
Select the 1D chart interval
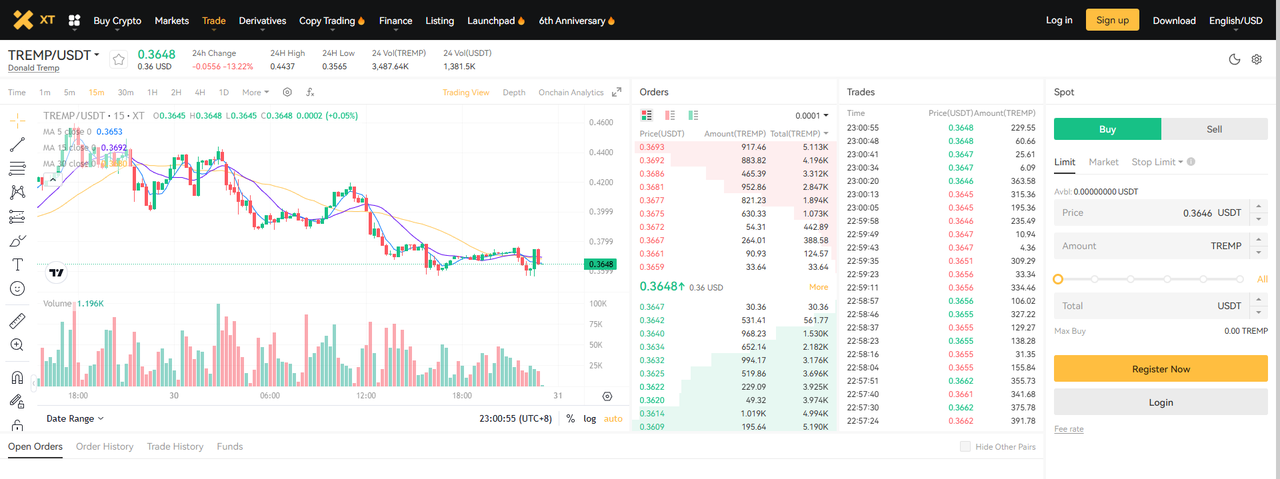click(x=224, y=92)
